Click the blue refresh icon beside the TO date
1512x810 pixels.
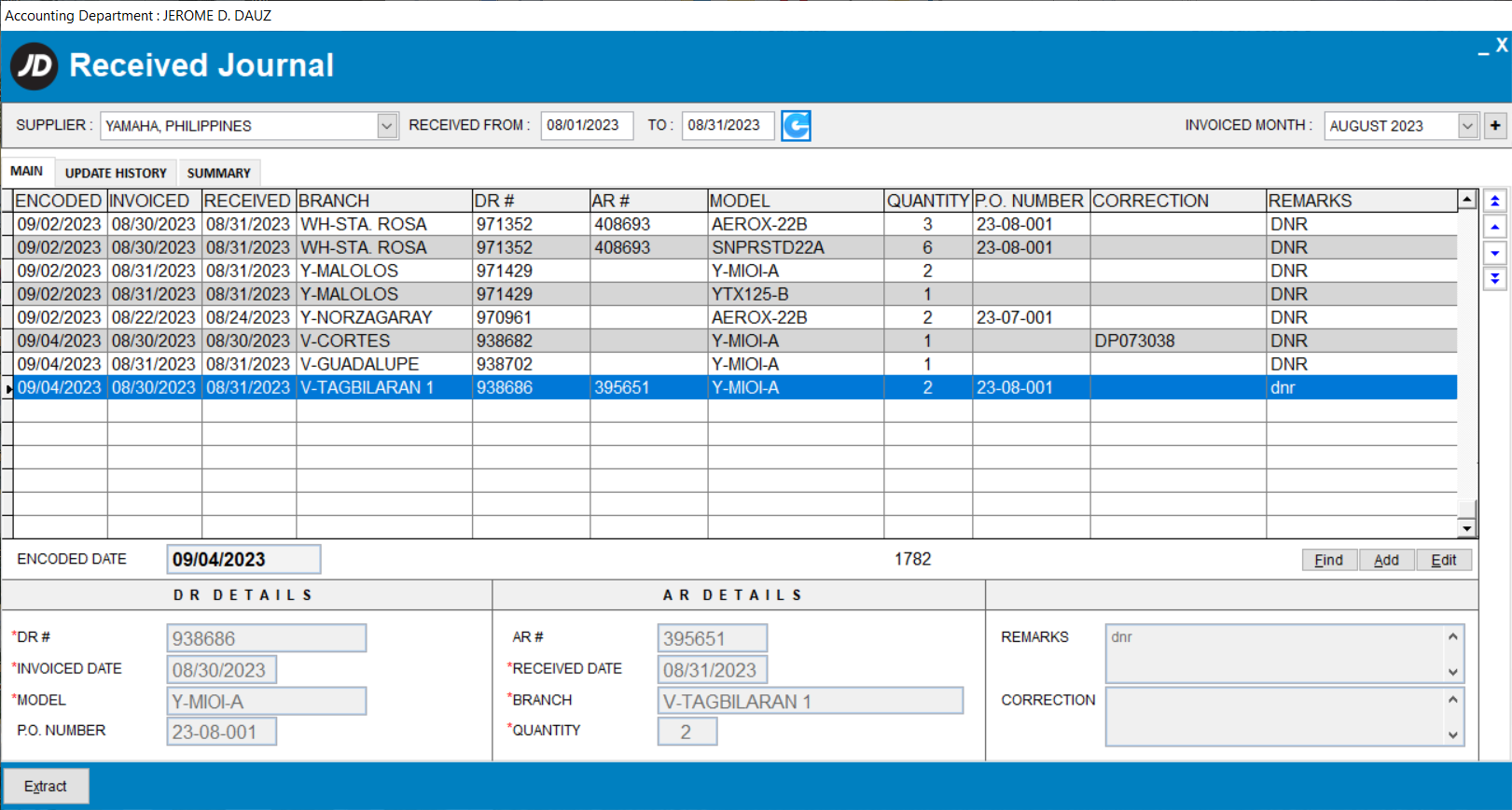point(796,125)
